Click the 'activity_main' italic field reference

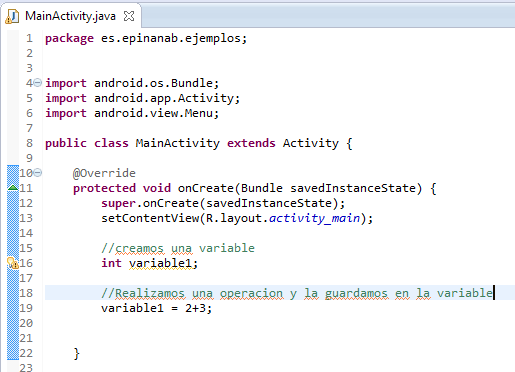tap(315, 218)
